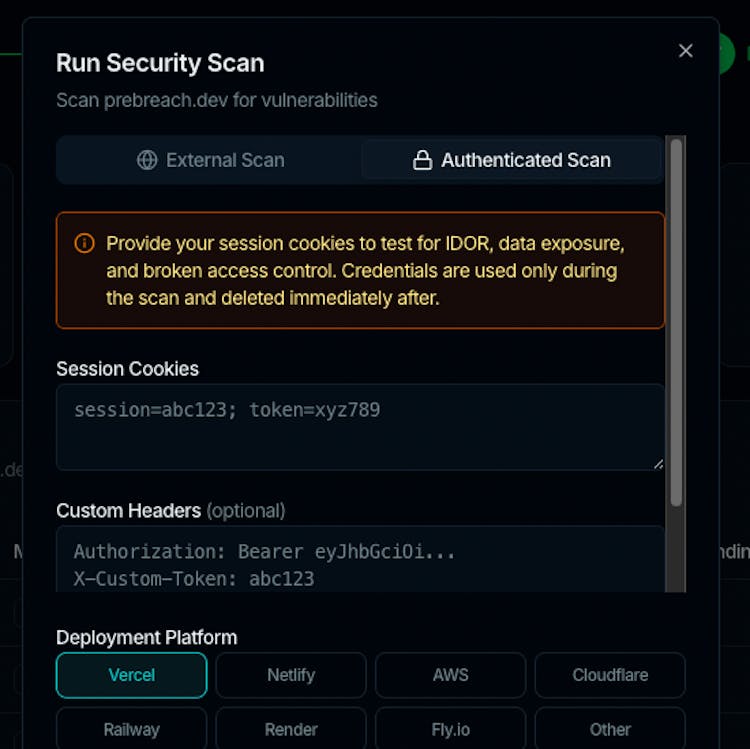
Task: Click the lock icon on Authenticated Scan
Action: [422, 160]
